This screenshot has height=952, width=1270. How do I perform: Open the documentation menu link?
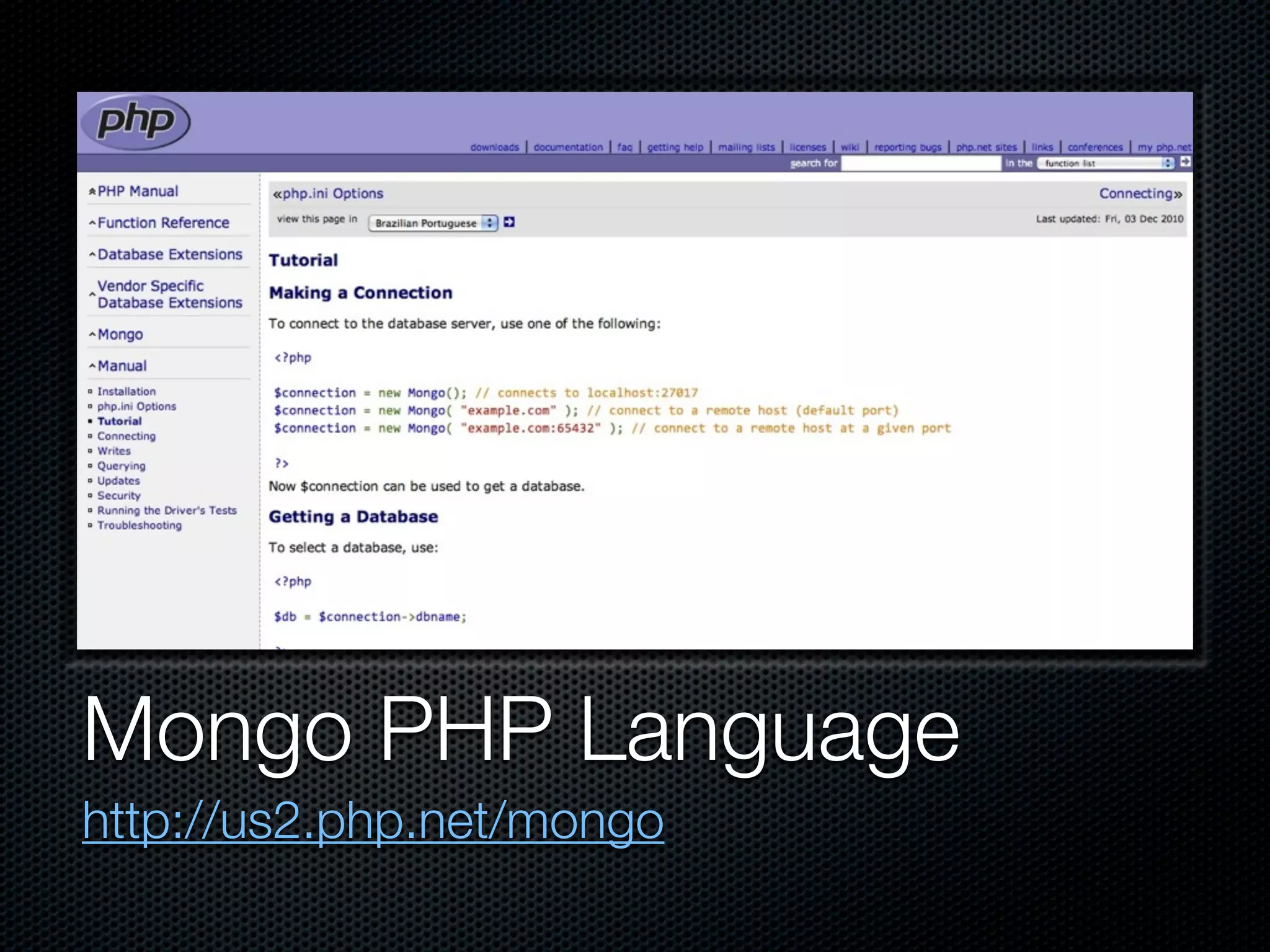point(568,148)
